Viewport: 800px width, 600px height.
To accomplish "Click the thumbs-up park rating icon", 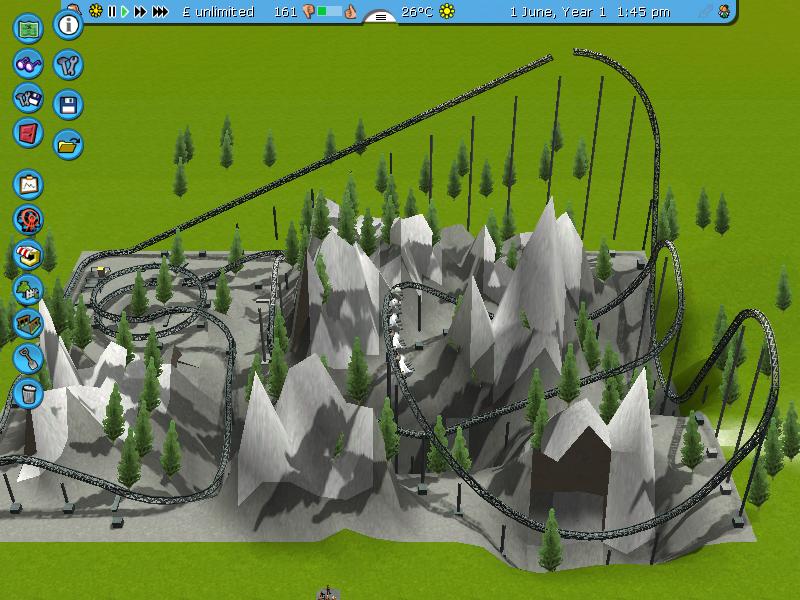I will click(x=351, y=12).
